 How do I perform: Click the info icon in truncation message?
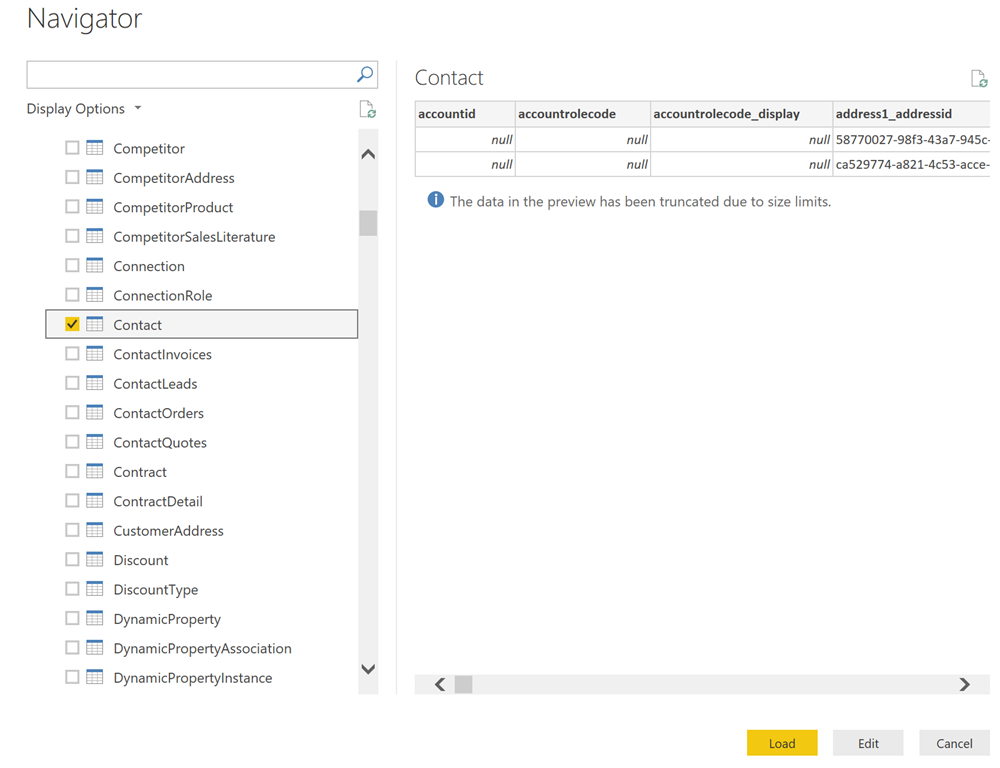435,201
